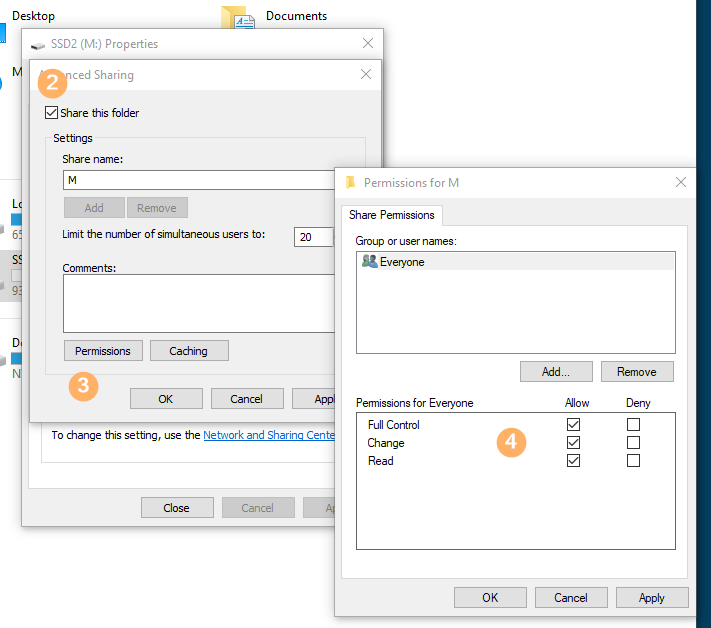This screenshot has height=628, width=711.
Task: Check Deny for Change permission
Action: [x=633, y=443]
